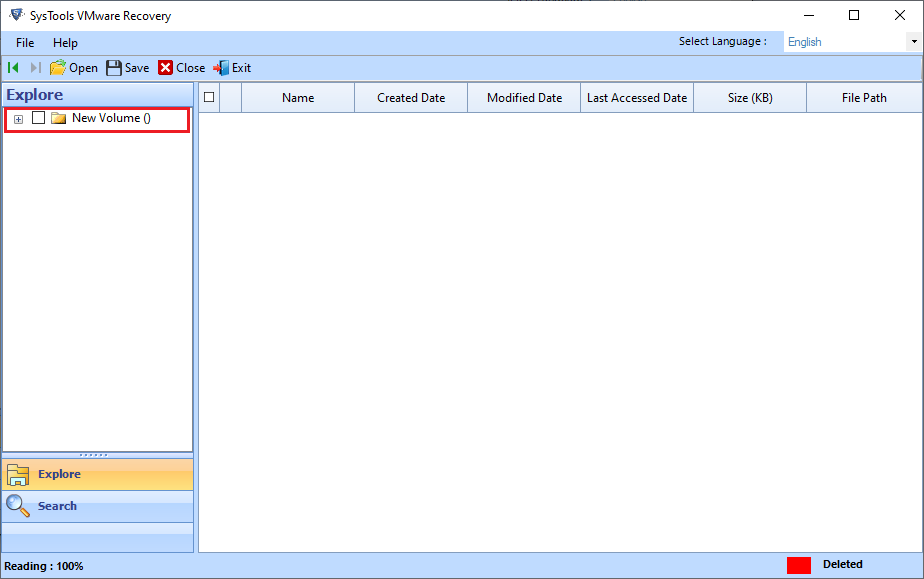Click the Size (KB) column header

pos(750,98)
